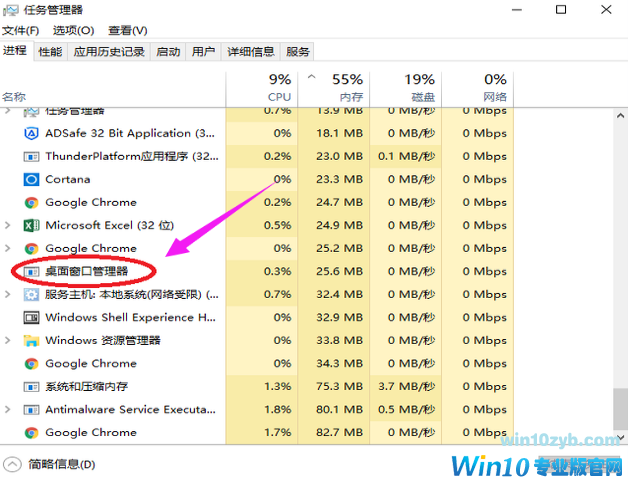Select the 系统和压缩内存 process name
This screenshot has width=628, height=480.
click(x=87, y=387)
